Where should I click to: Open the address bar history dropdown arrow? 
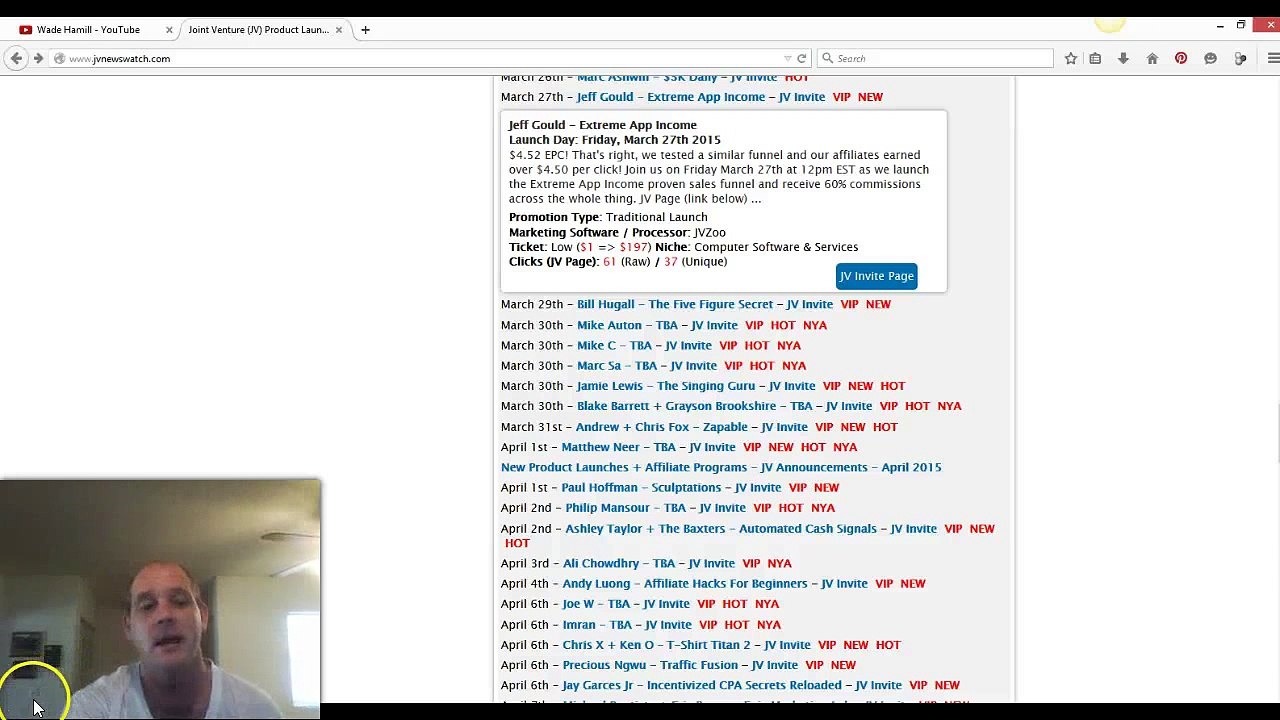(x=788, y=59)
